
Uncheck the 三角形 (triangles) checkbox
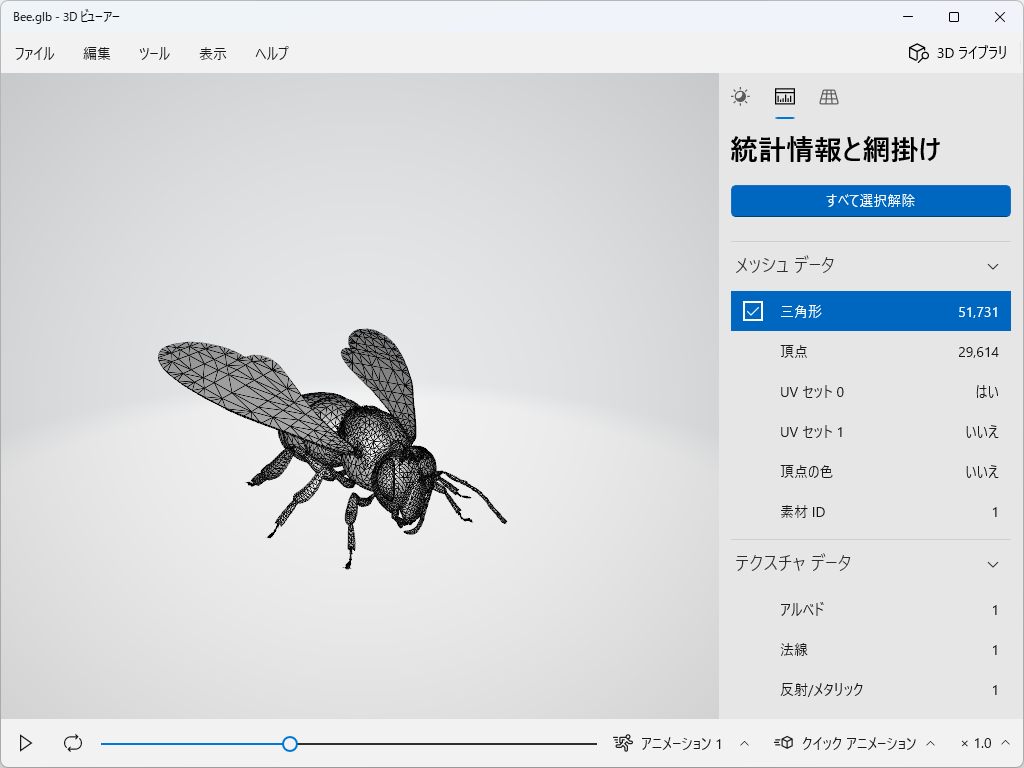[x=755, y=311]
